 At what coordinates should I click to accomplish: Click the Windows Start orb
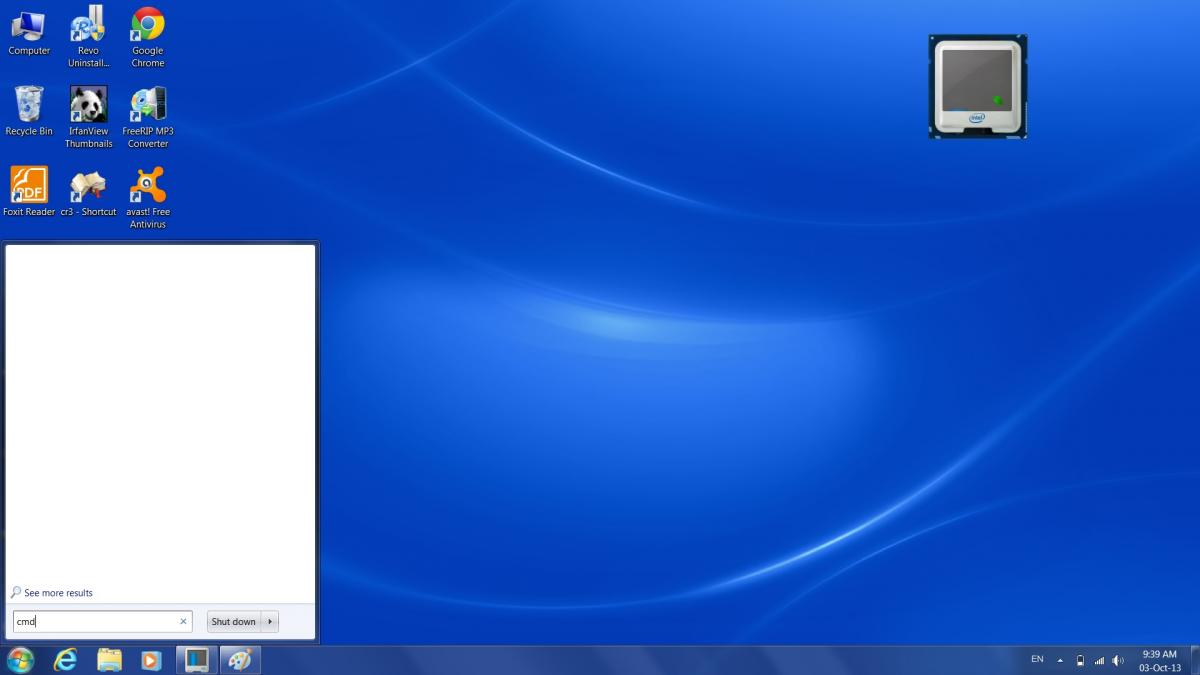click(19, 660)
